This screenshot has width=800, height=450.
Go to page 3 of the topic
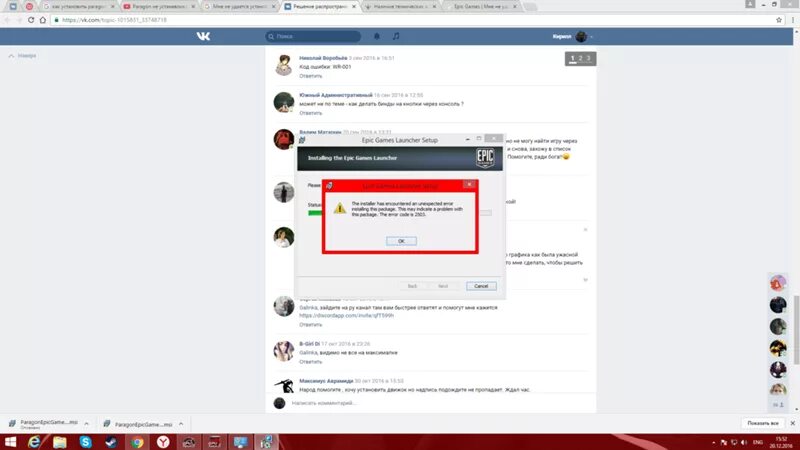(x=588, y=58)
